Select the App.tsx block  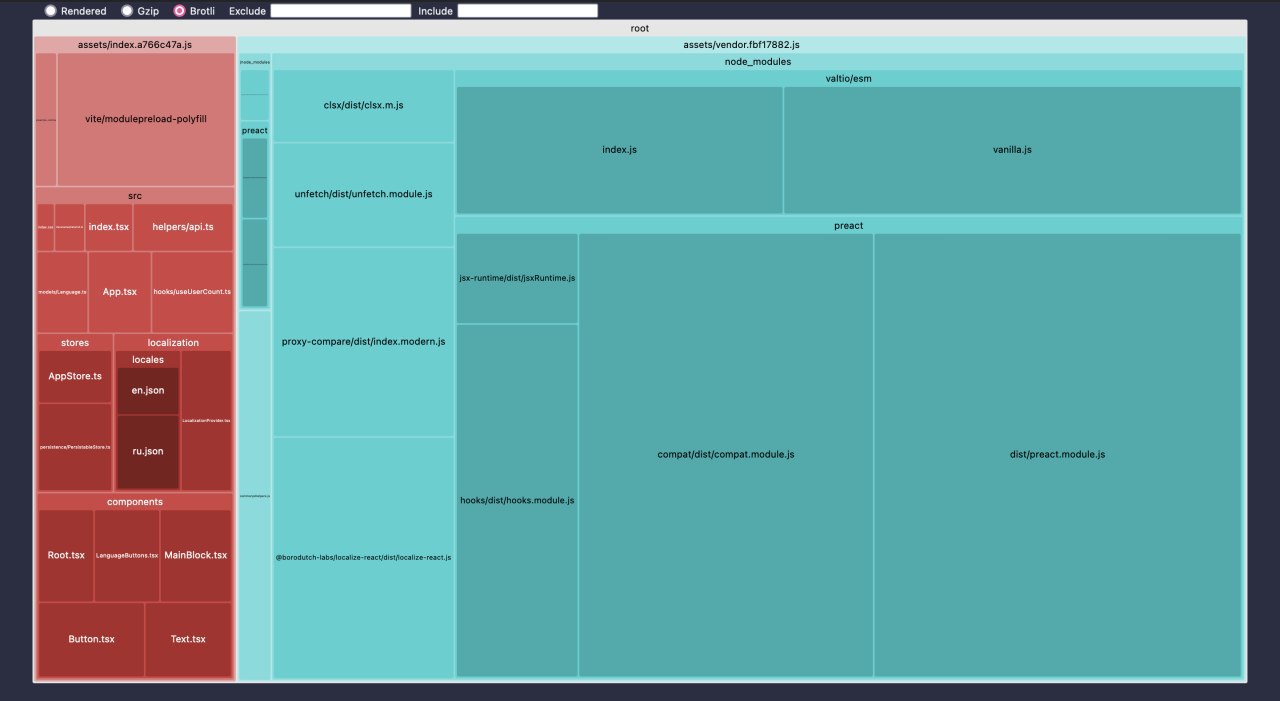120,292
